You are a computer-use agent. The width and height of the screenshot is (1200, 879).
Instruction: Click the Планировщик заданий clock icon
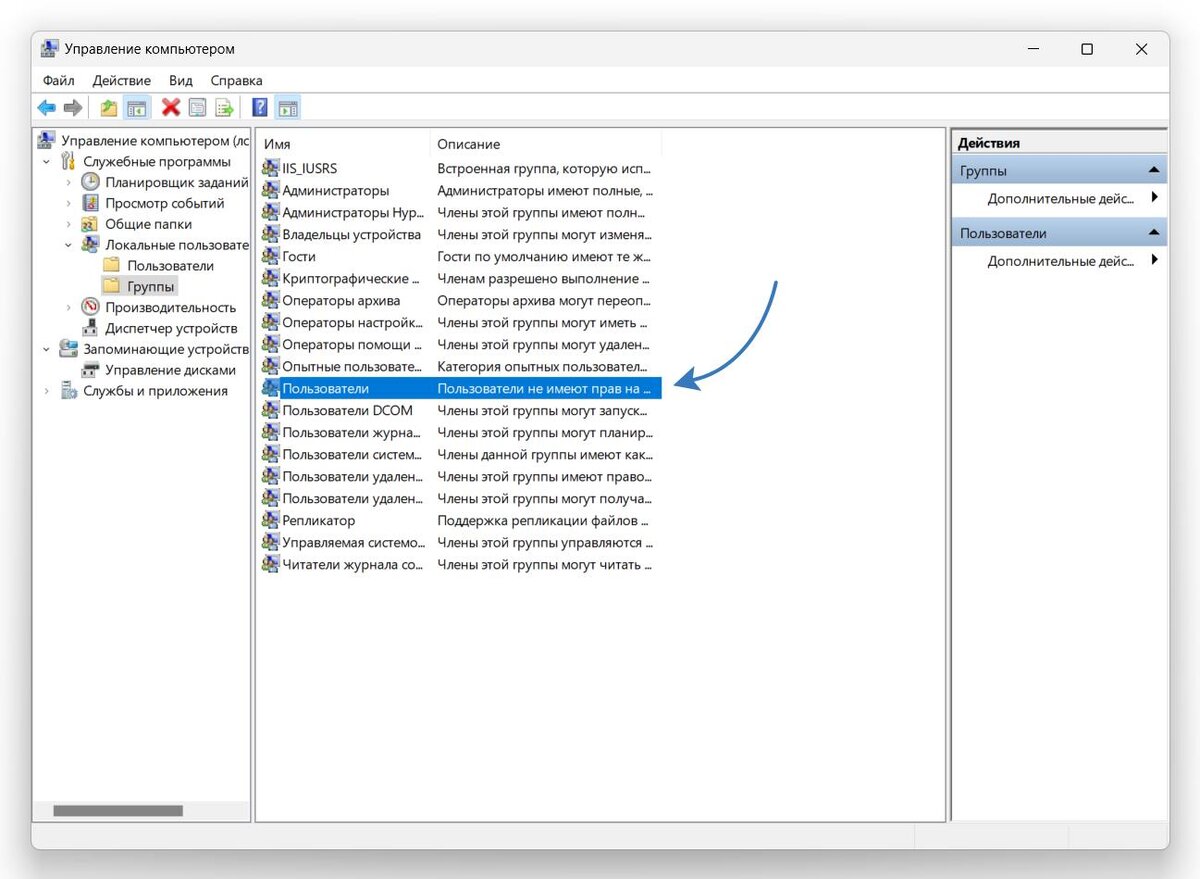click(91, 182)
